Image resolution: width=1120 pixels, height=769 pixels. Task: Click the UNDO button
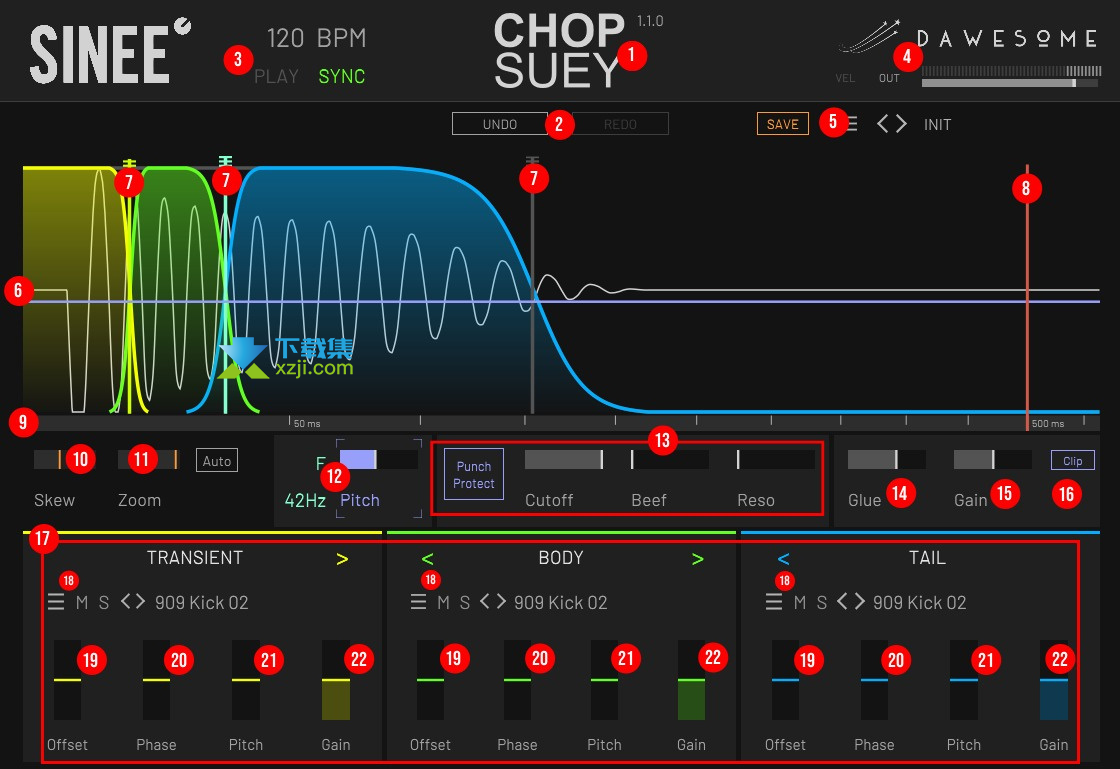[x=500, y=124]
